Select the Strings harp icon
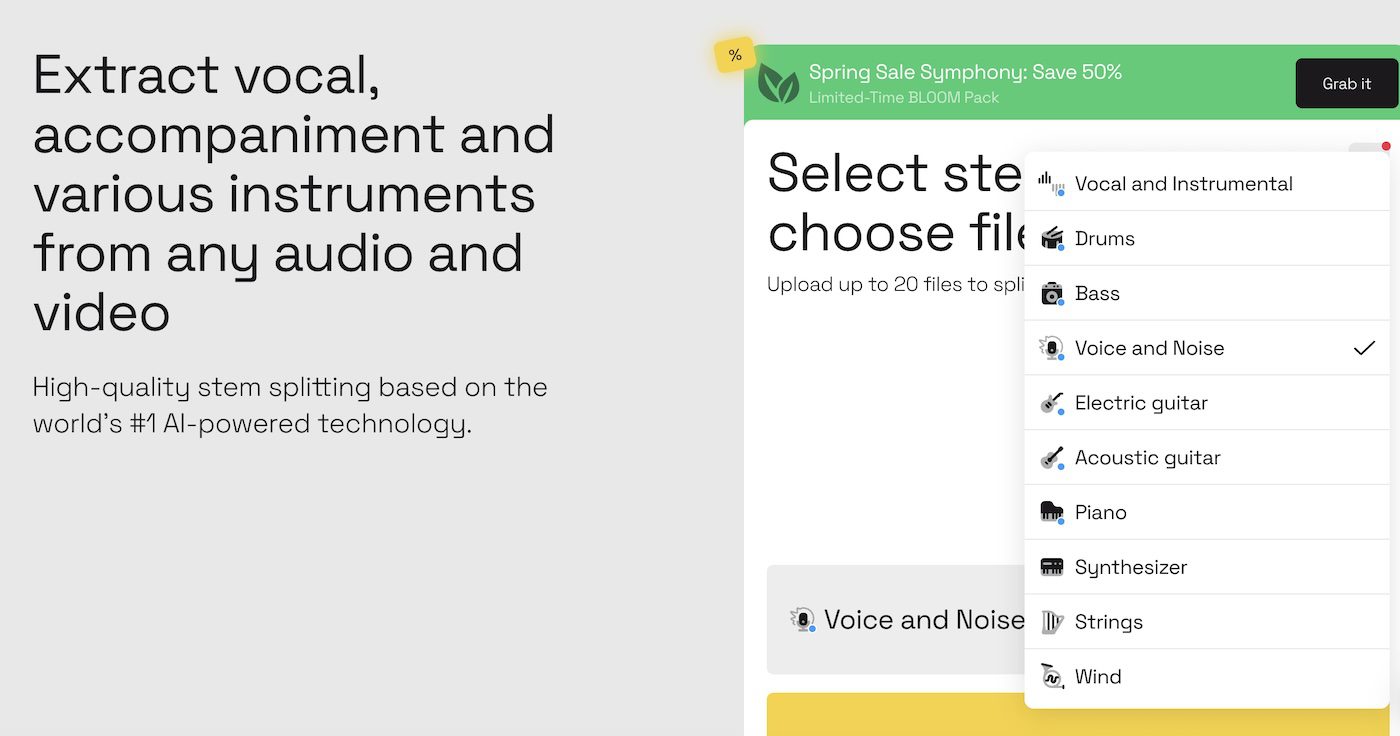 point(1050,621)
